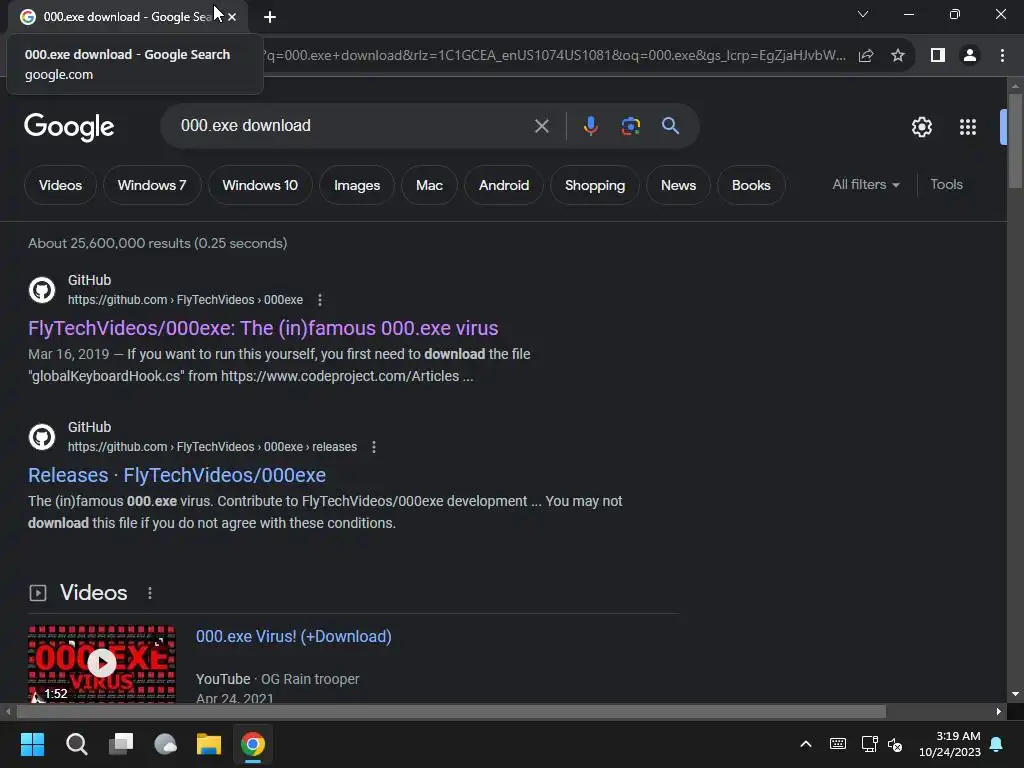This screenshot has width=1024, height=768.
Task: Filter results by Videos
Action: tap(60, 185)
